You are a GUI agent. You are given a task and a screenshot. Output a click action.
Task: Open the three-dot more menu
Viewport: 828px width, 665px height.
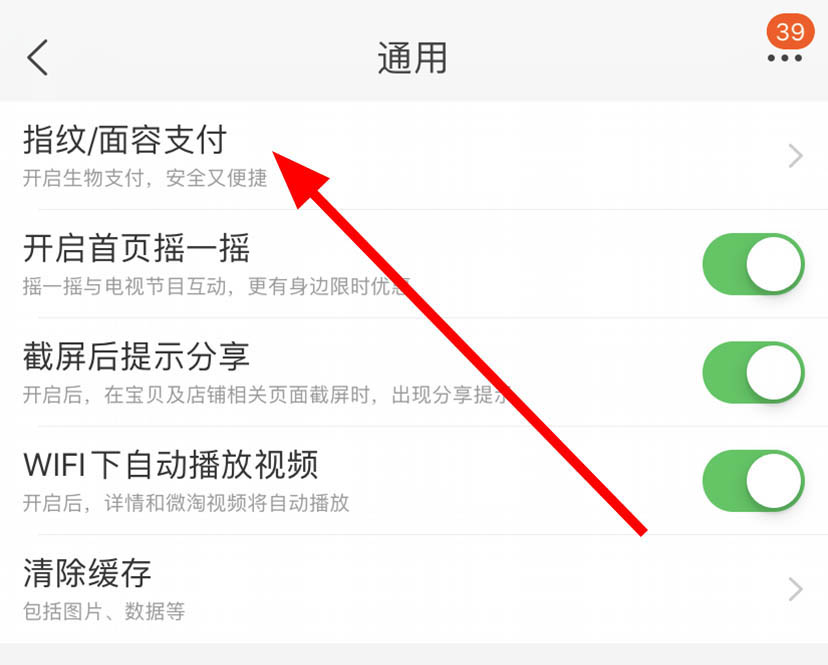(785, 58)
